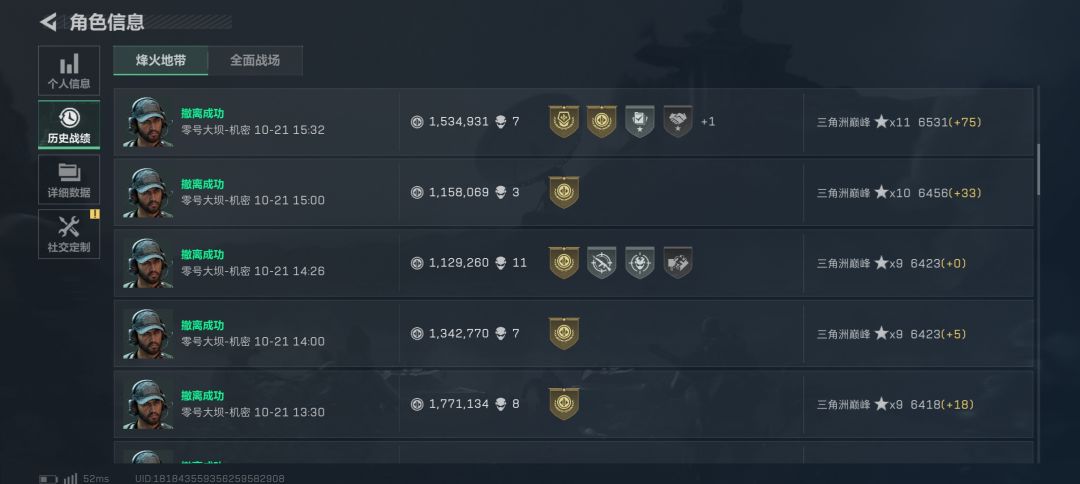Image resolution: width=1080 pixels, height=484 pixels.
Task: Click the match history scrollbar
Action: (x=1038, y=169)
